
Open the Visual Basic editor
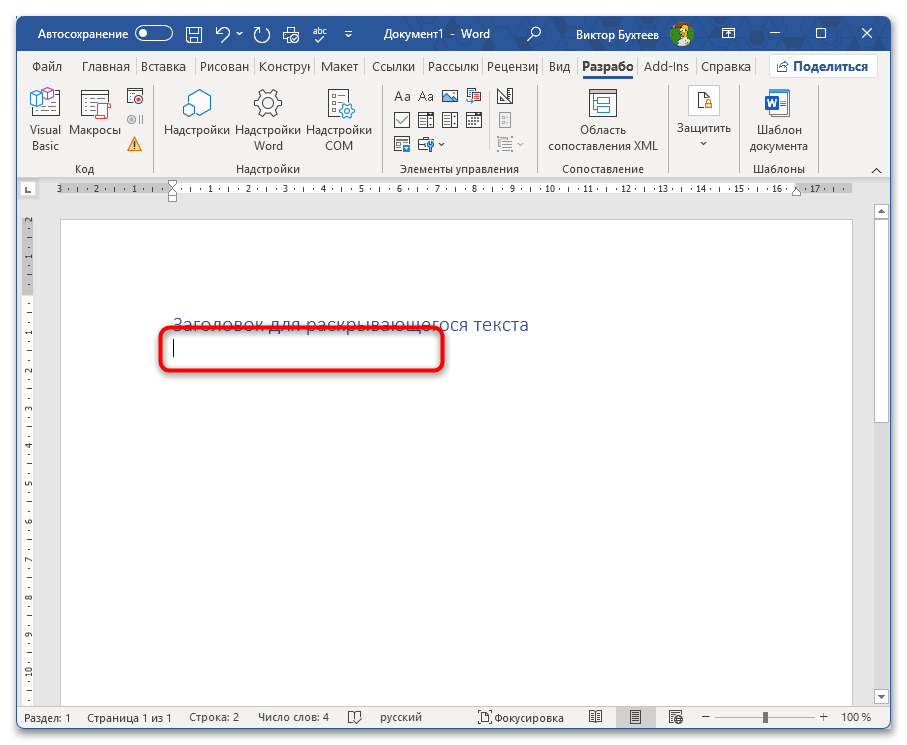(45, 120)
